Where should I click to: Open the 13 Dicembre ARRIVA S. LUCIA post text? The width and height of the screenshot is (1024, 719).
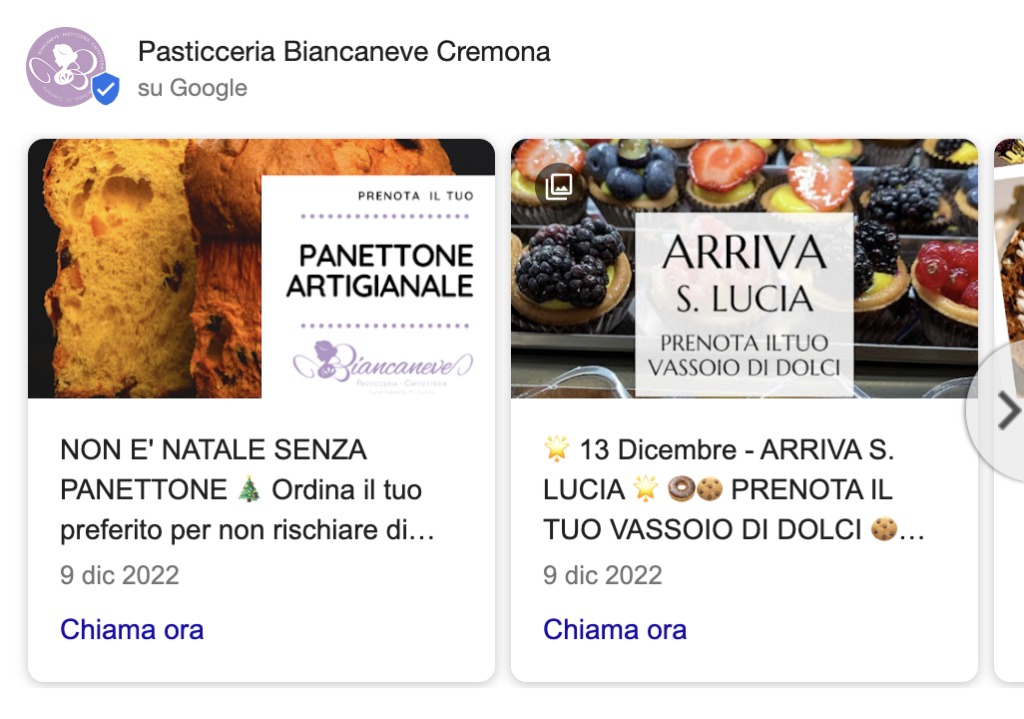(x=734, y=490)
